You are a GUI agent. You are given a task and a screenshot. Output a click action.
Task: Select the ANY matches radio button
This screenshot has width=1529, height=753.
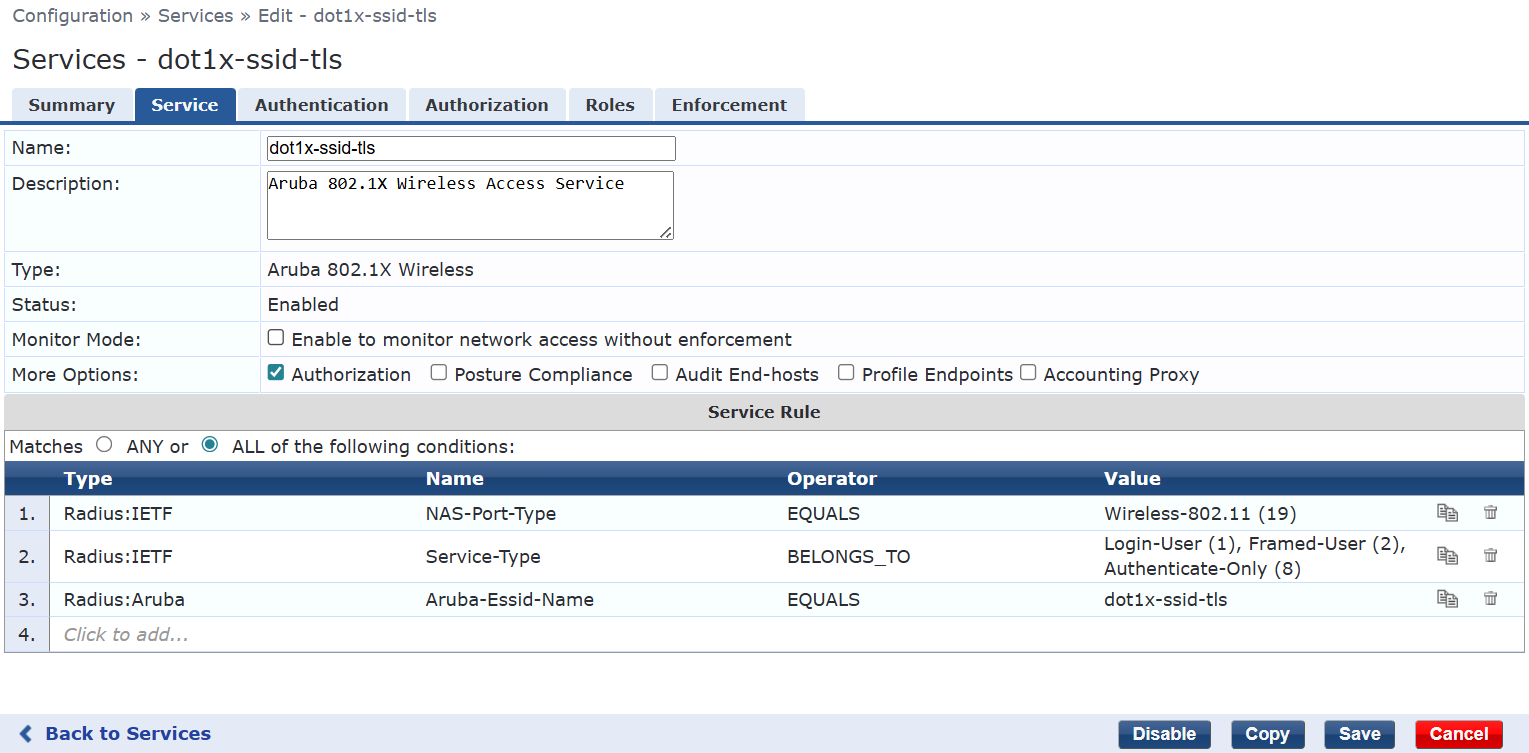[104, 445]
